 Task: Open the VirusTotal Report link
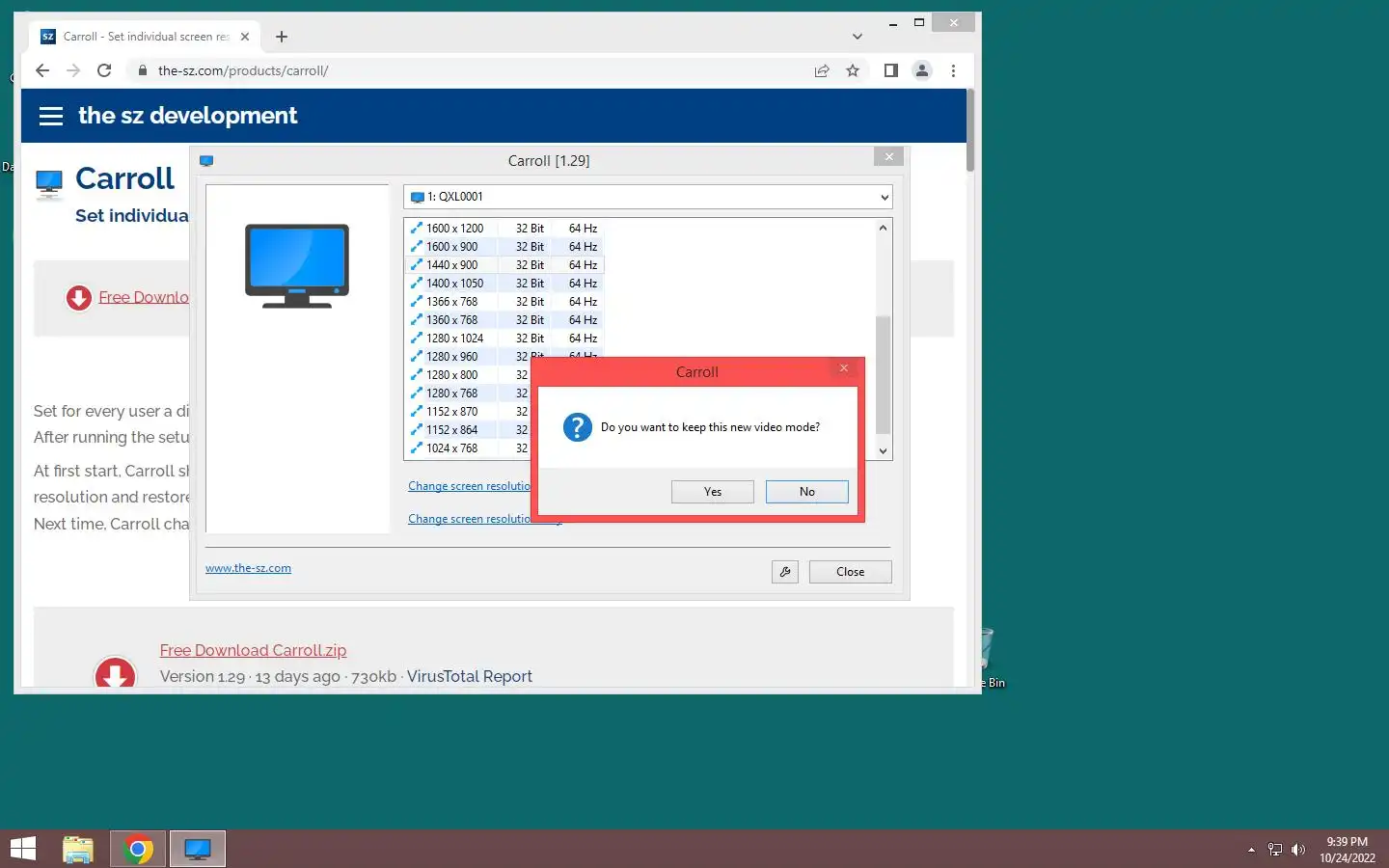(470, 676)
